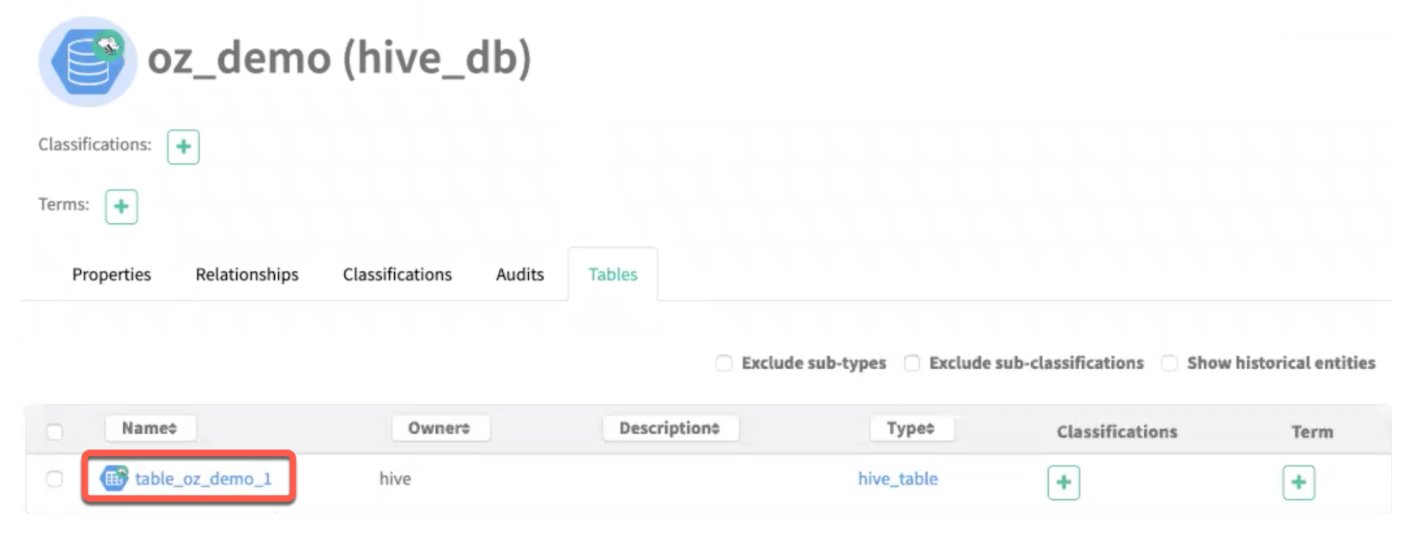
Task: Sort the table by Name column
Action: (150, 428)
